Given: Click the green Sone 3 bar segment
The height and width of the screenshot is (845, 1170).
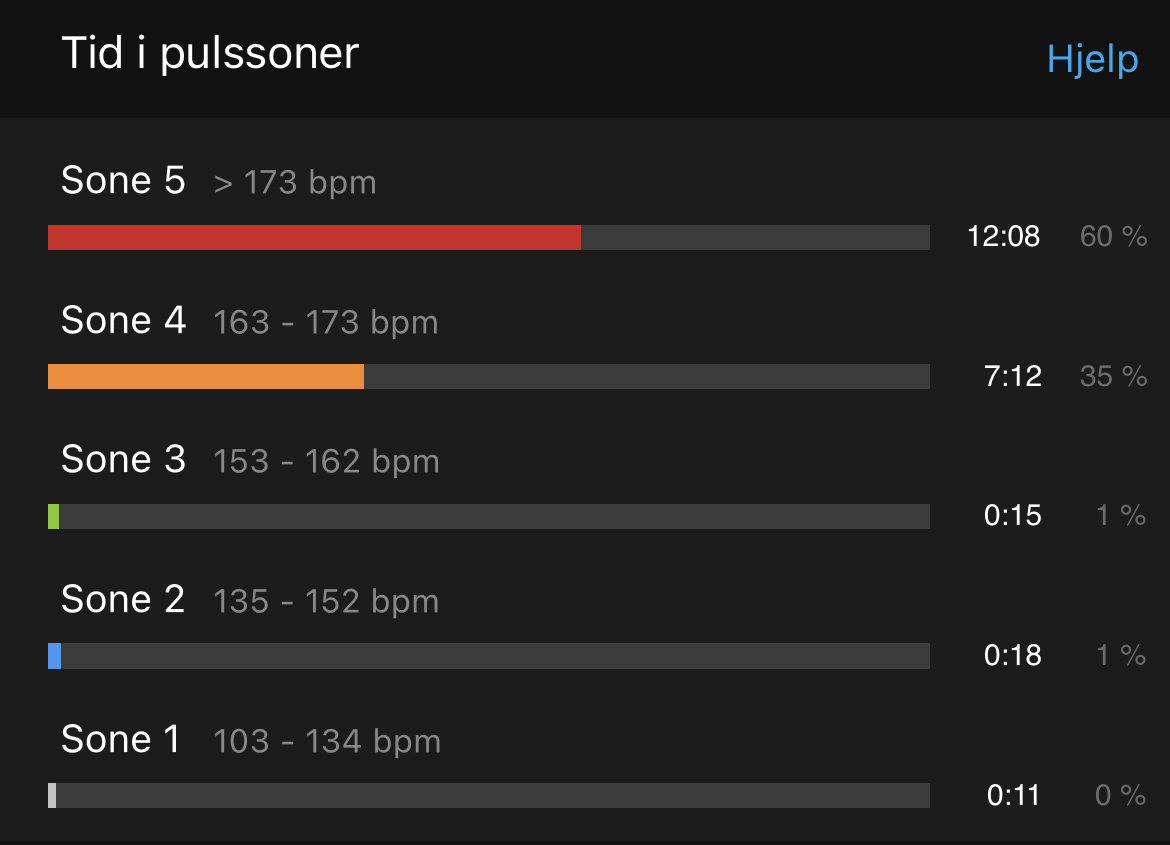Looking at the screenshot, I should click(x=54, y=517).
